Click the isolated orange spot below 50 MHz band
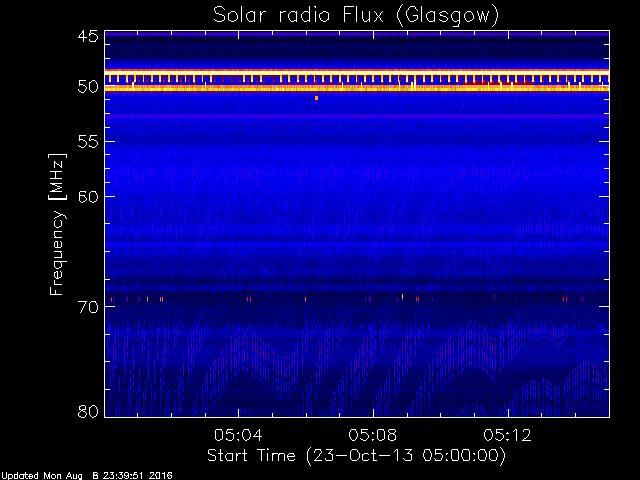Screen dimensions: 640x480 [x=316, y=98]
